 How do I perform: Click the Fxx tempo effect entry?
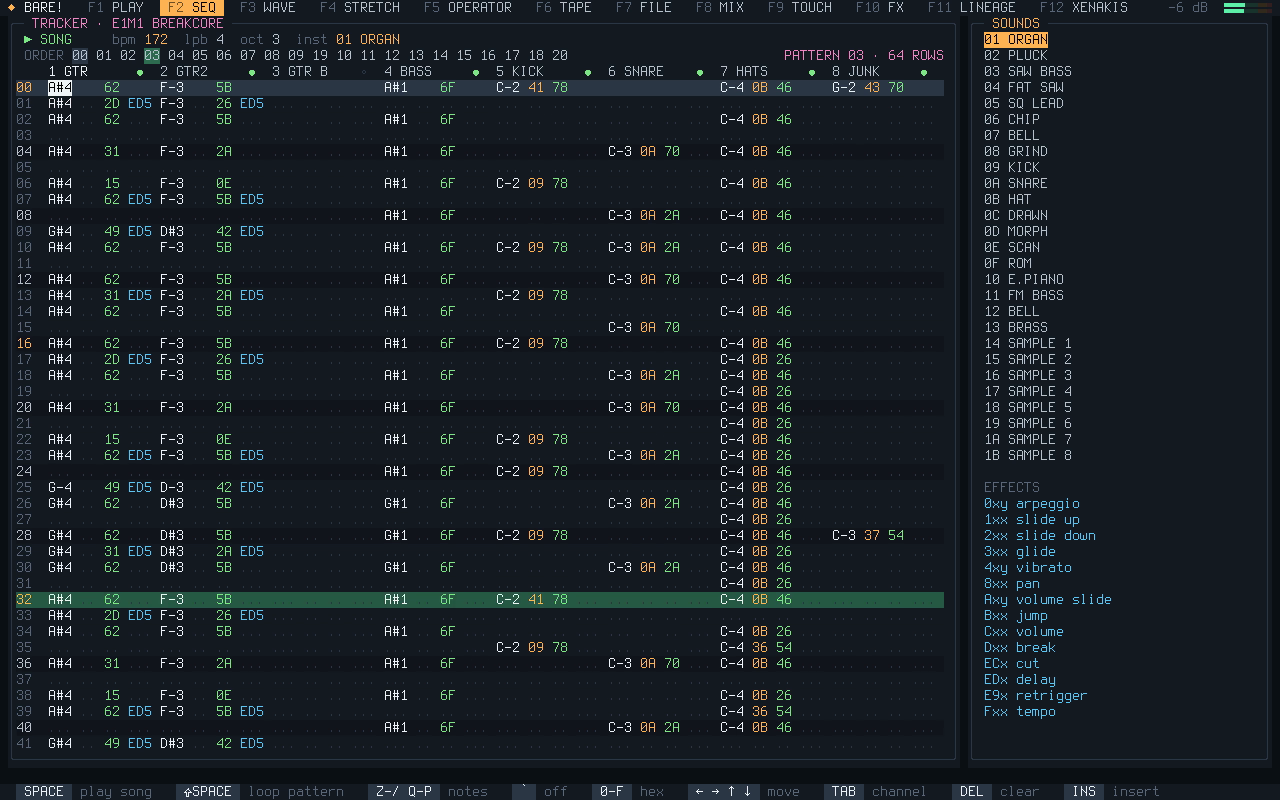(x=1020, y=711)
